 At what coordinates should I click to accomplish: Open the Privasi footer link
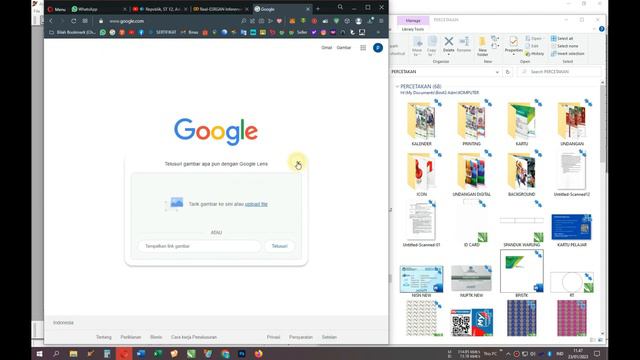[x=273, y=337]
